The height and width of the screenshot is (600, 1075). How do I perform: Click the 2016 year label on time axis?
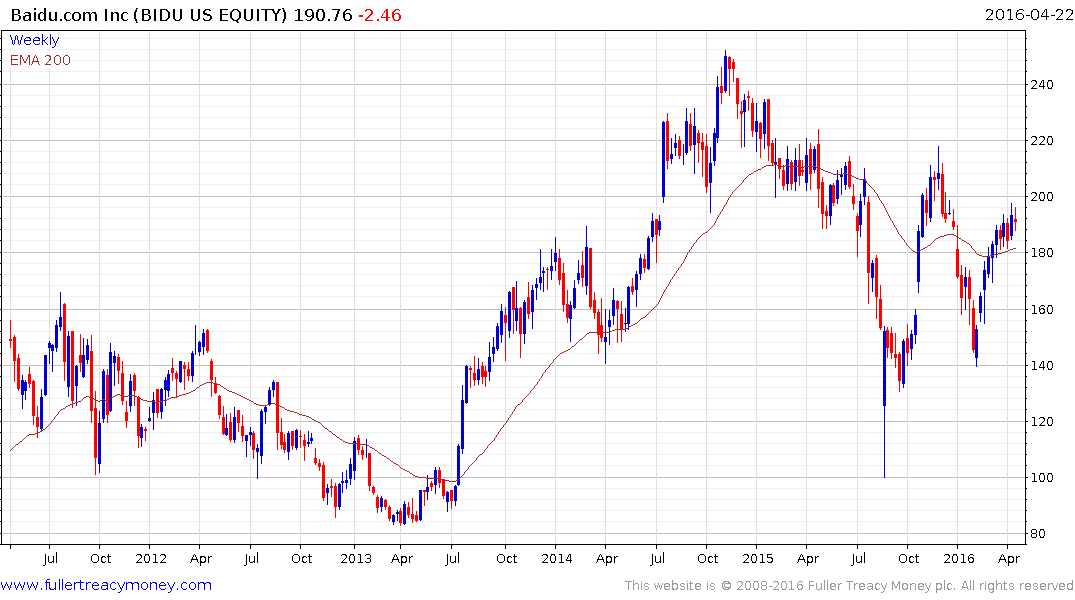[x=958, y=558]
